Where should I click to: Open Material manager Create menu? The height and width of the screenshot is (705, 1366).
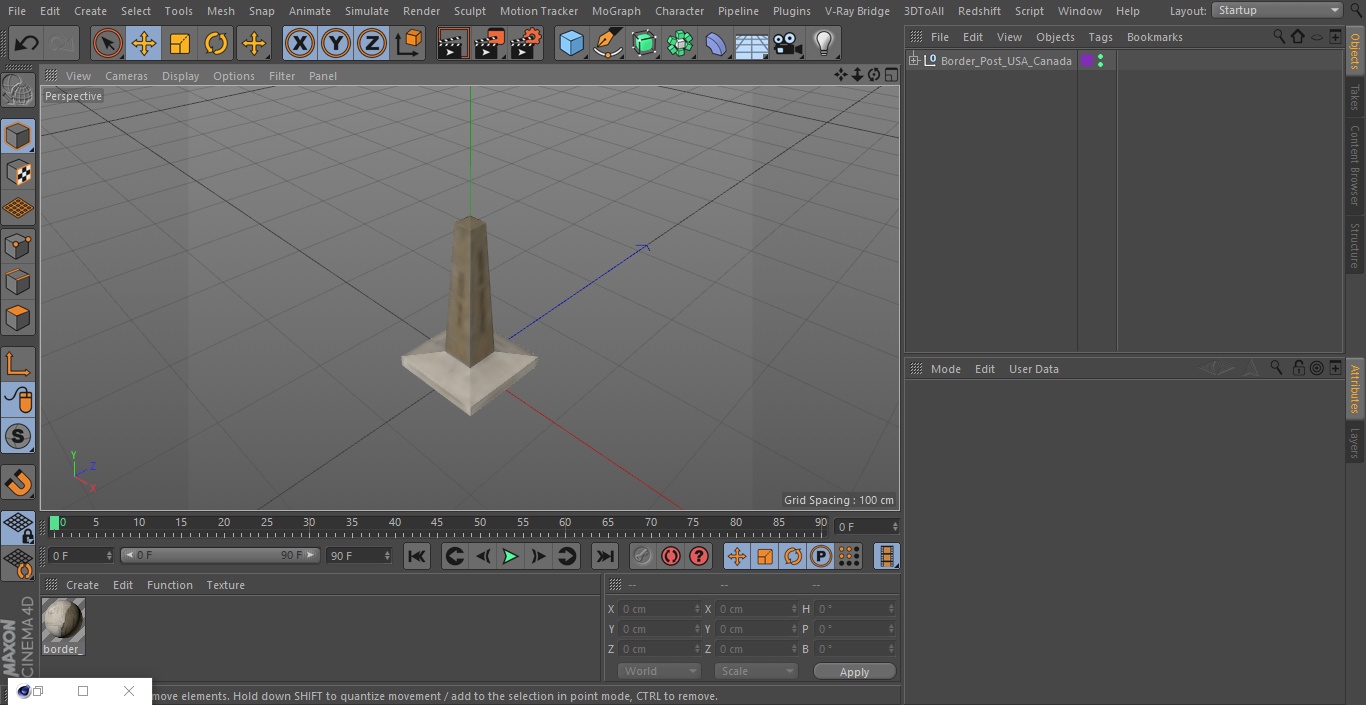coord(82,585)
